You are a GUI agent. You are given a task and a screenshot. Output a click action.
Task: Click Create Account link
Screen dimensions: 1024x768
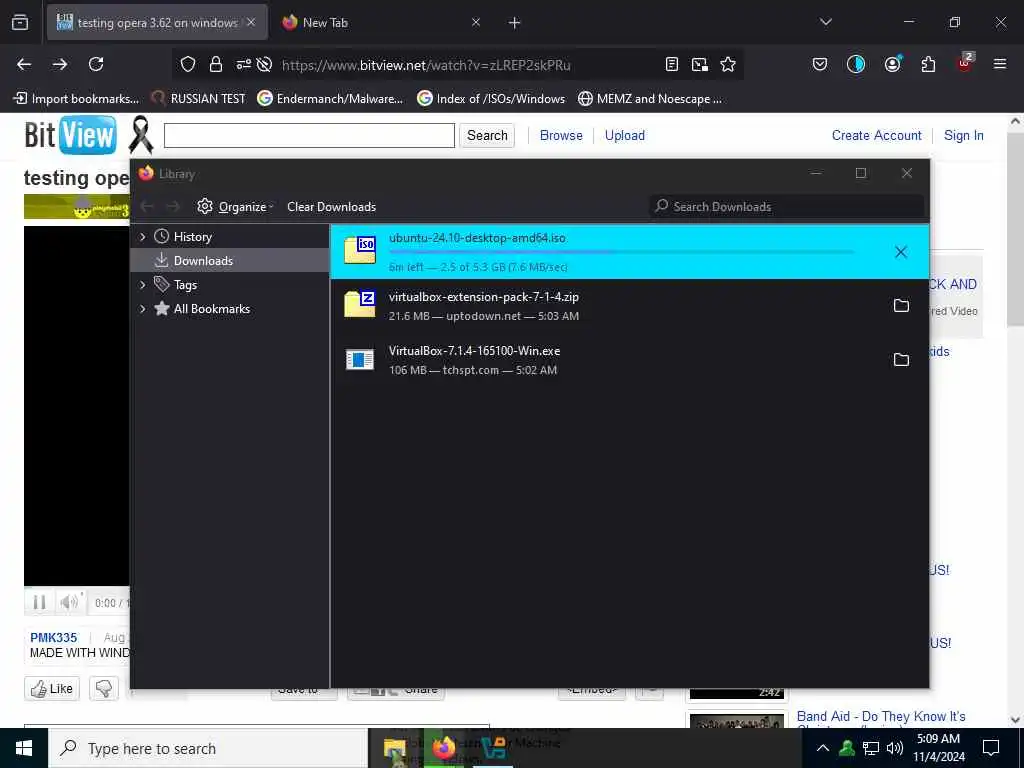(876, 135)
